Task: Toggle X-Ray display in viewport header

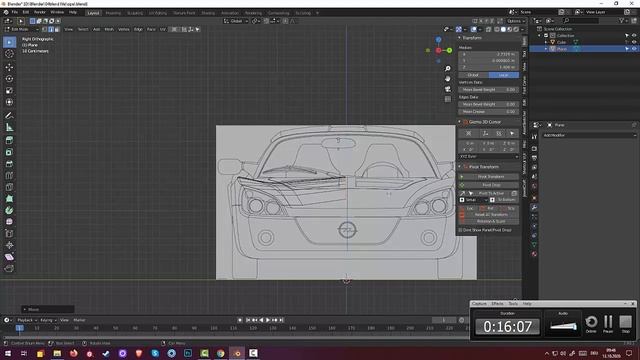Action: click(489, 29)
